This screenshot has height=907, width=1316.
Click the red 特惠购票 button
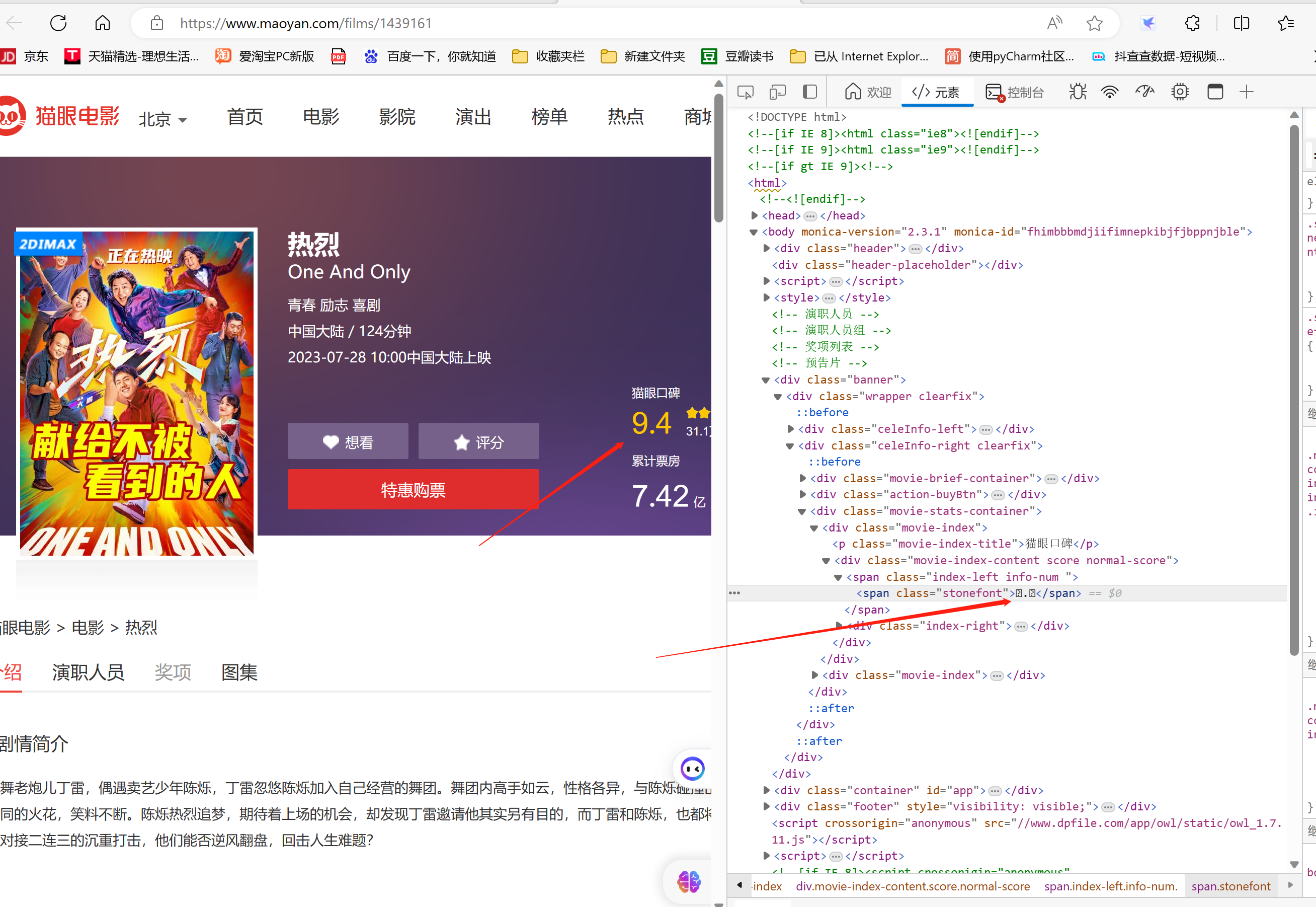413,489
